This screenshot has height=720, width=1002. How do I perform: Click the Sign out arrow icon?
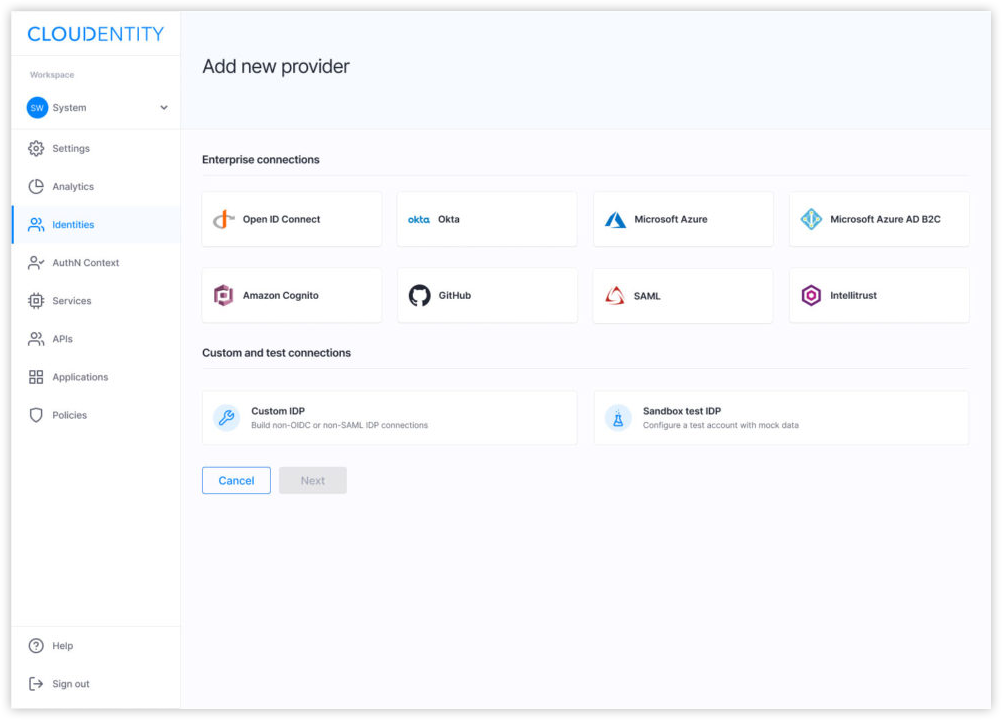36,684
